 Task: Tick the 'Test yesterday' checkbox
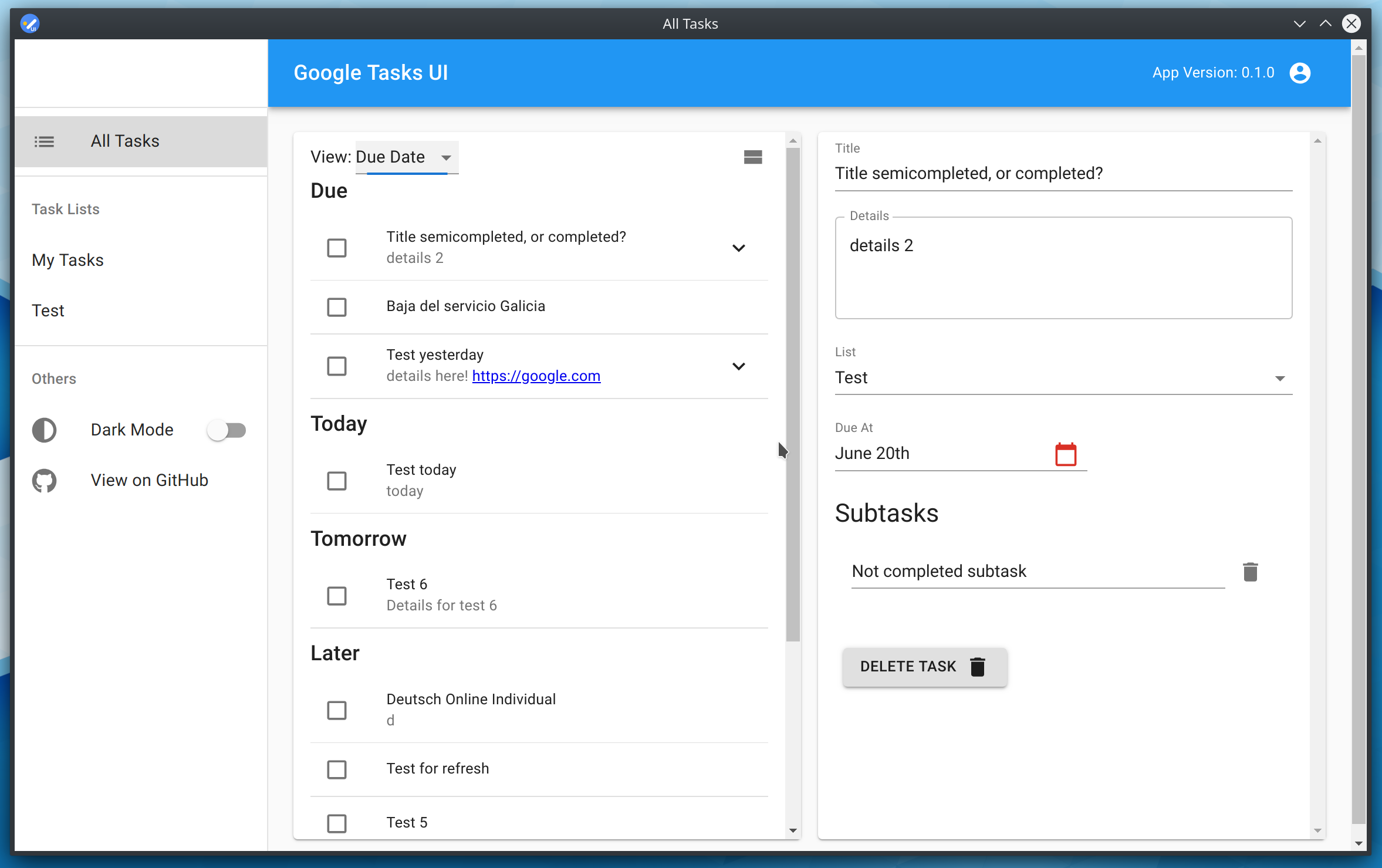coord(337,366)
